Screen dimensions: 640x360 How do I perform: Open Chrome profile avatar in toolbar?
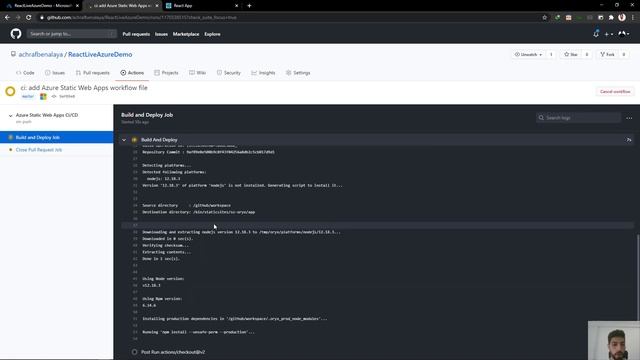click(622, 18)
